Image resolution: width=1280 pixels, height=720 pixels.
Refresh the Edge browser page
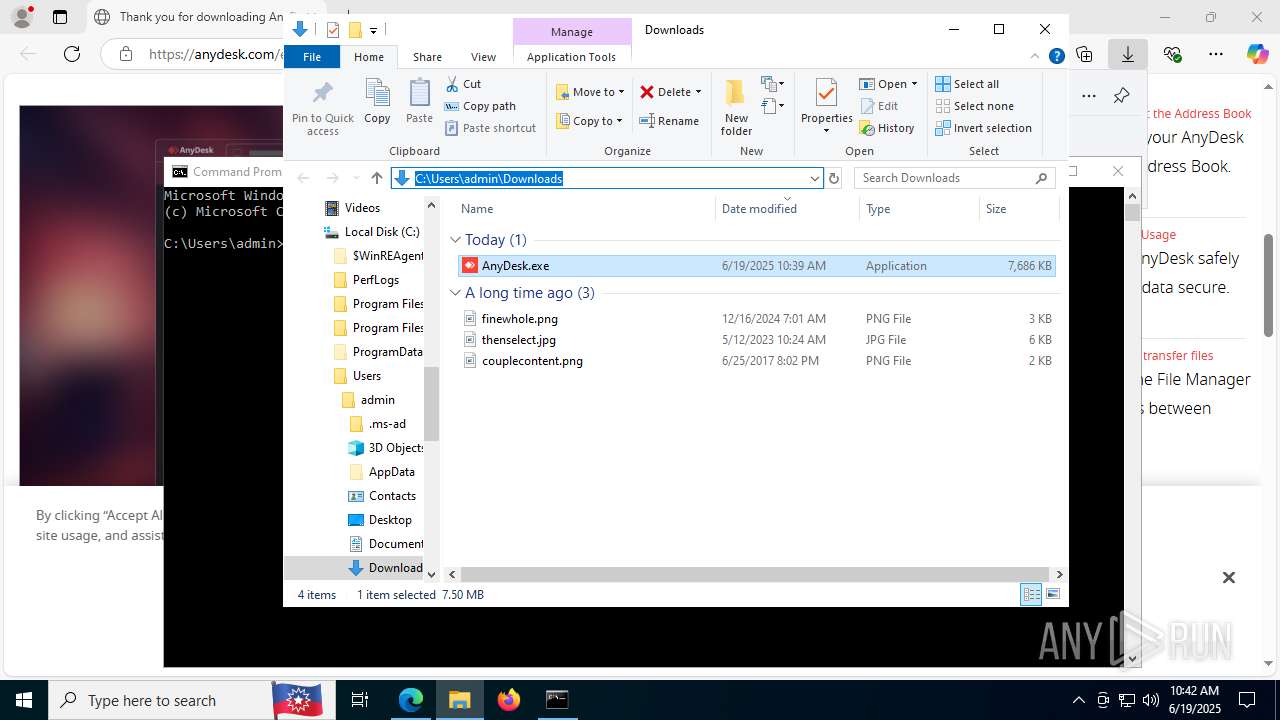click(x=71, y=54)
